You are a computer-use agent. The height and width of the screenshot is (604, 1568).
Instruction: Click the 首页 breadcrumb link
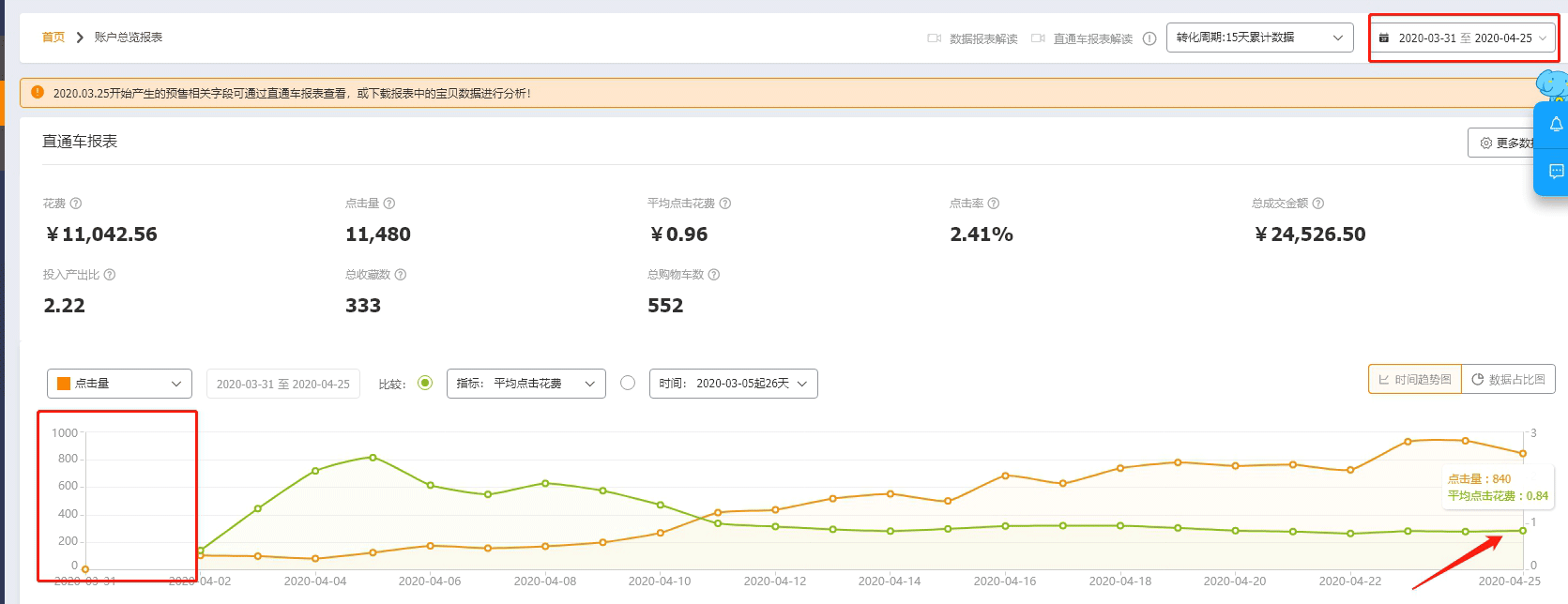(53, 38)
